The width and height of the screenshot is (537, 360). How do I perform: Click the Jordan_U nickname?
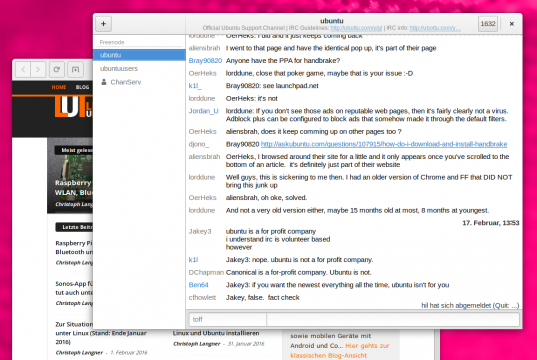point(203,111)
